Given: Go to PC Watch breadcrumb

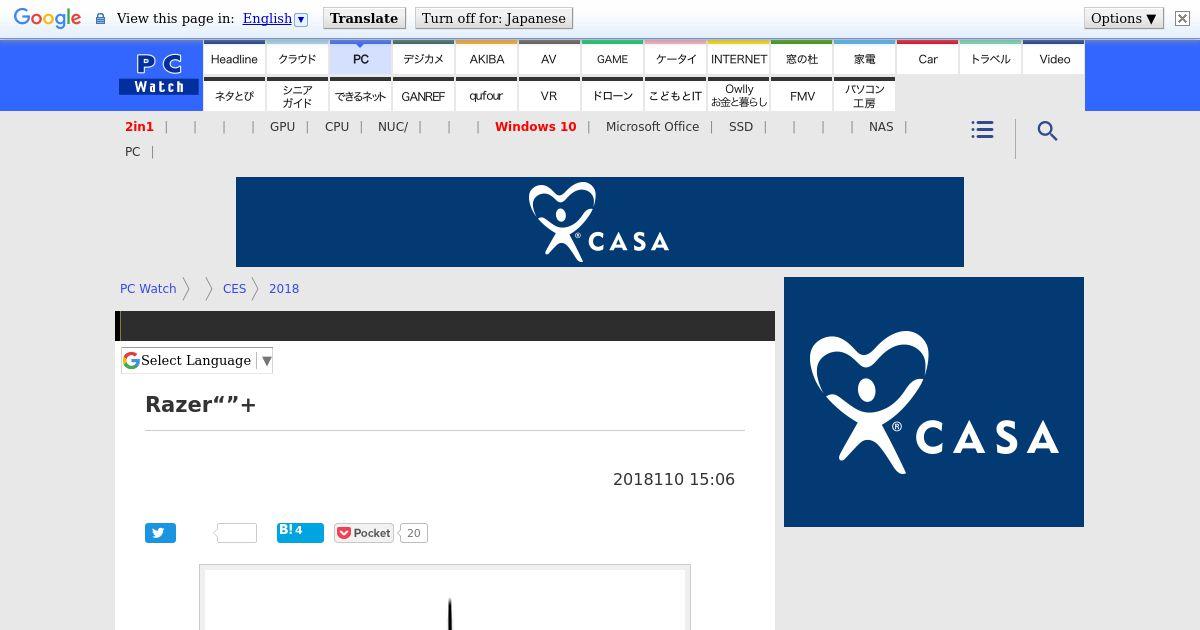Looking at the screenshot, I should [x=148, y=288].
